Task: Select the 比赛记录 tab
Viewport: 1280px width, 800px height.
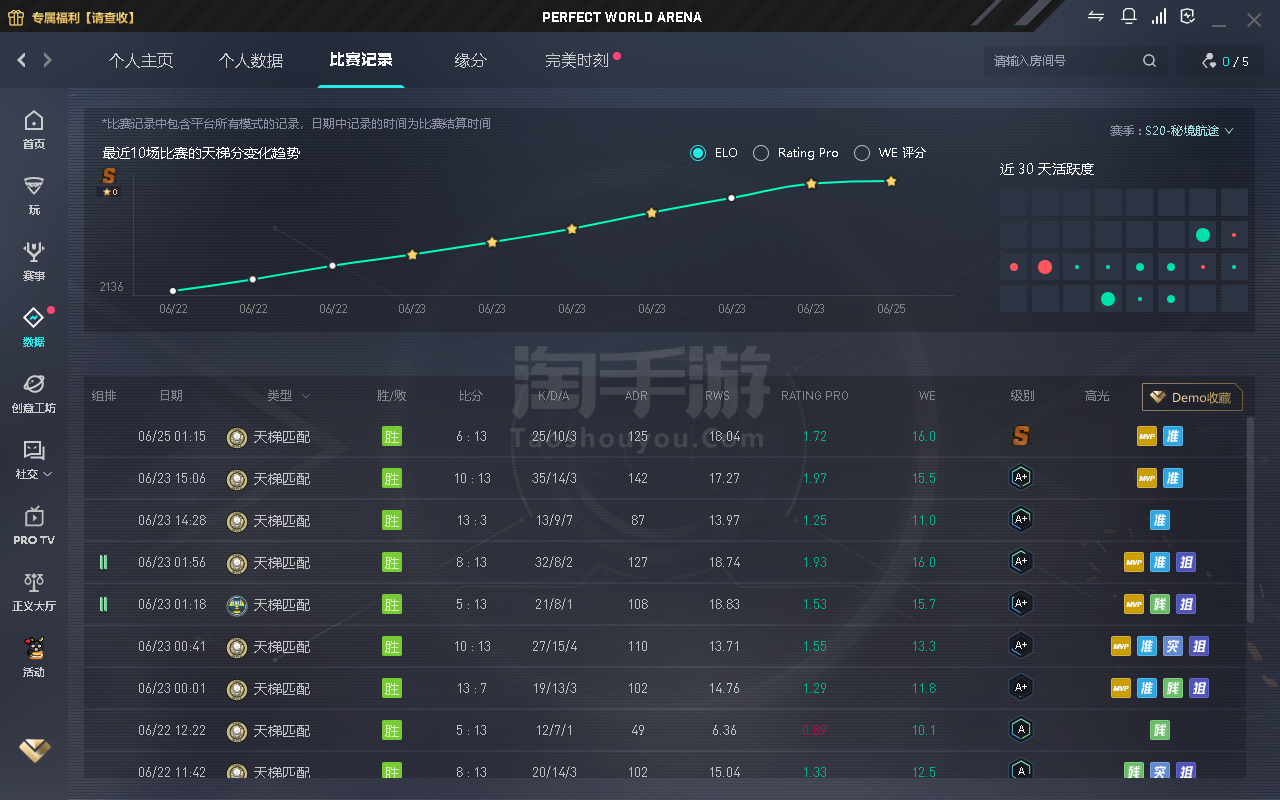Action: [361, 61]
